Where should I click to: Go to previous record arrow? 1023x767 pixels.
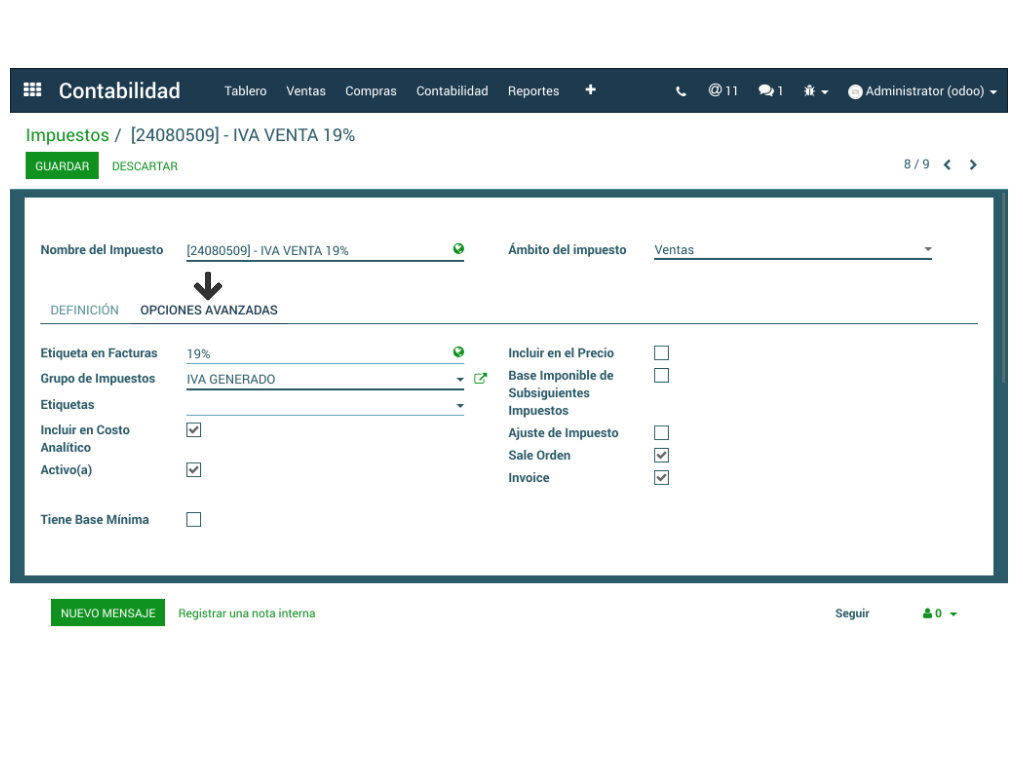pyautogui.click(x=947, y=165)
